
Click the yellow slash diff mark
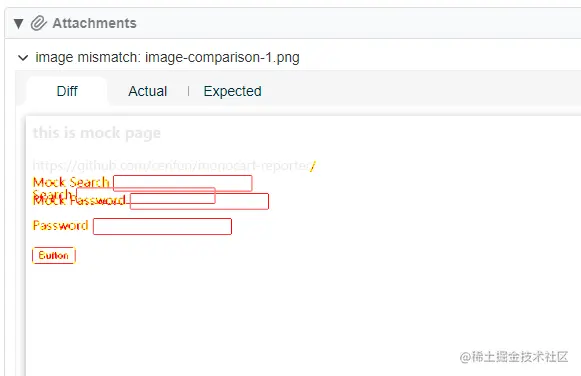pos(313,166)
